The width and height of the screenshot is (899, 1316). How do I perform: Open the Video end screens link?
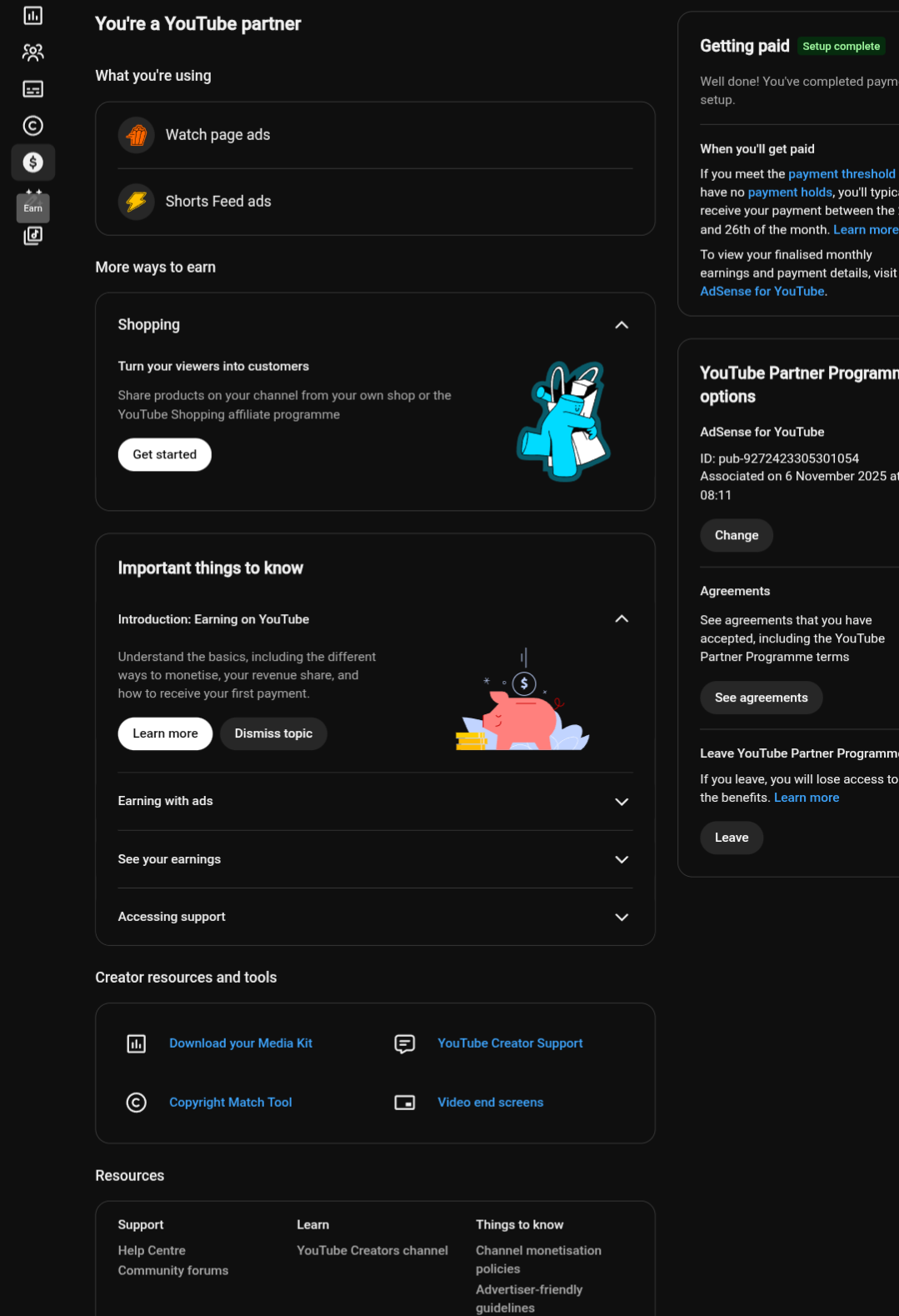click(x=491, y=1103)
